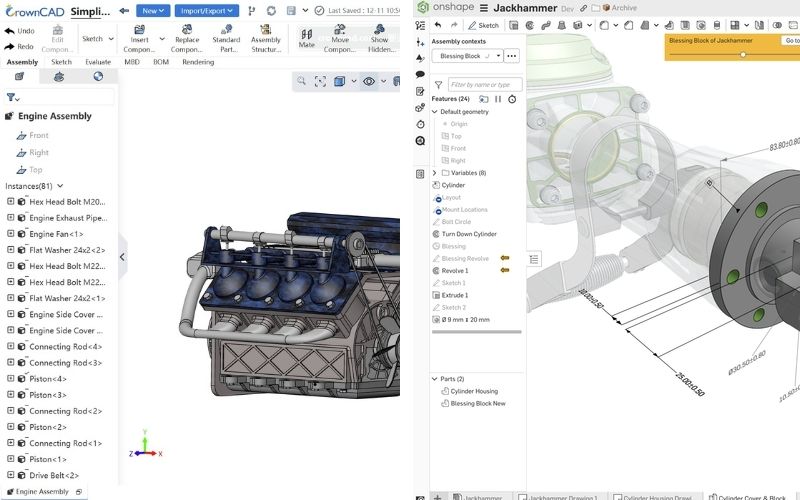Open the Import/Export dropdown in CrownCAD
This screenshot has height=500, width=800.
[x=207, y=10]
